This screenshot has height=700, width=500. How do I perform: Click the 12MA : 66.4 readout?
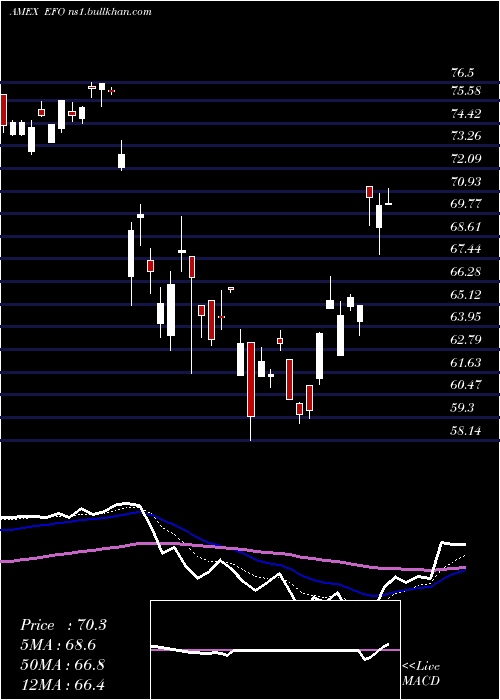tap(62, 684)
